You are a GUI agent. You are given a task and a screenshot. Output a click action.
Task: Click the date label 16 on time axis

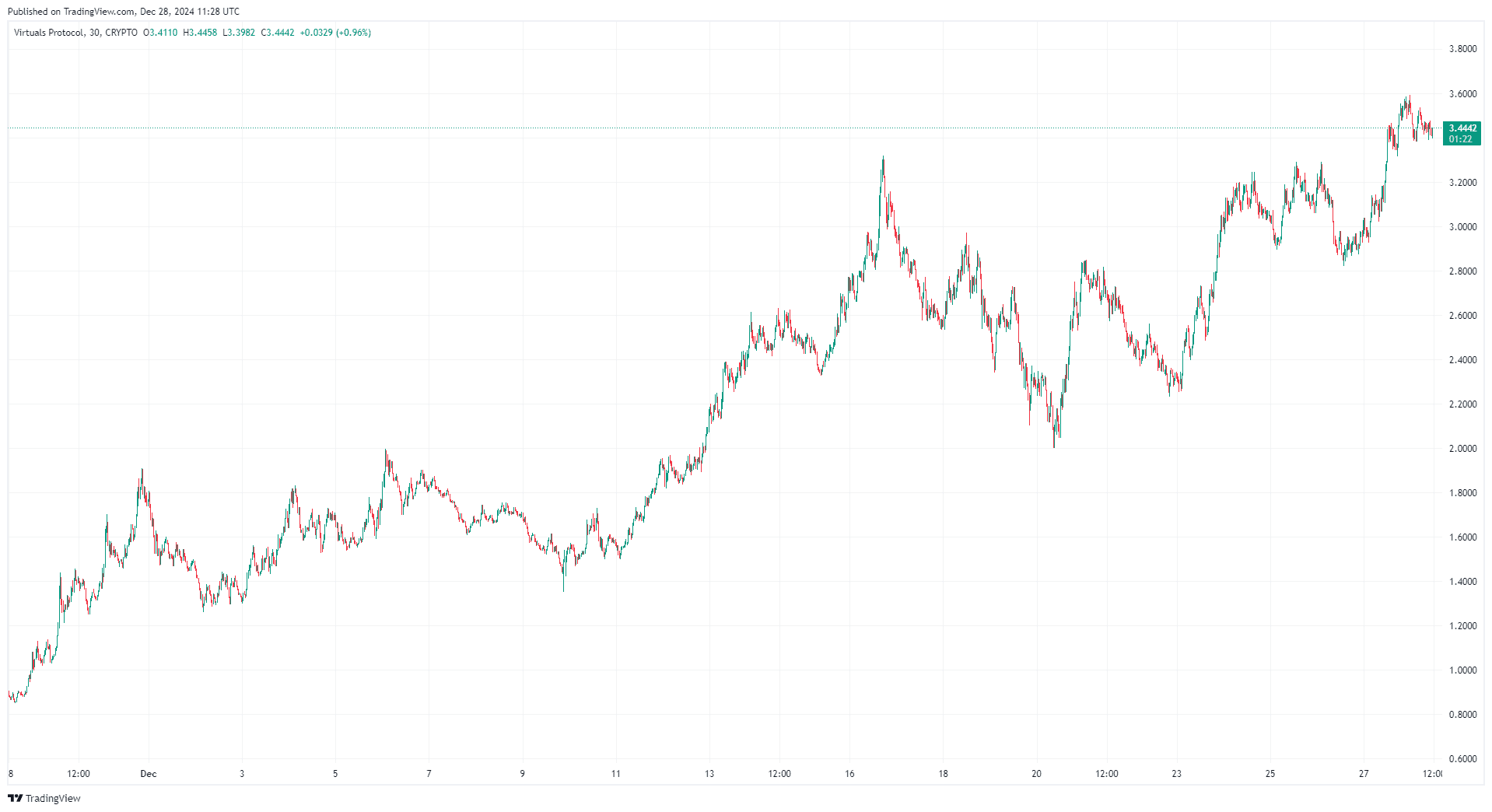click(849, 774)
